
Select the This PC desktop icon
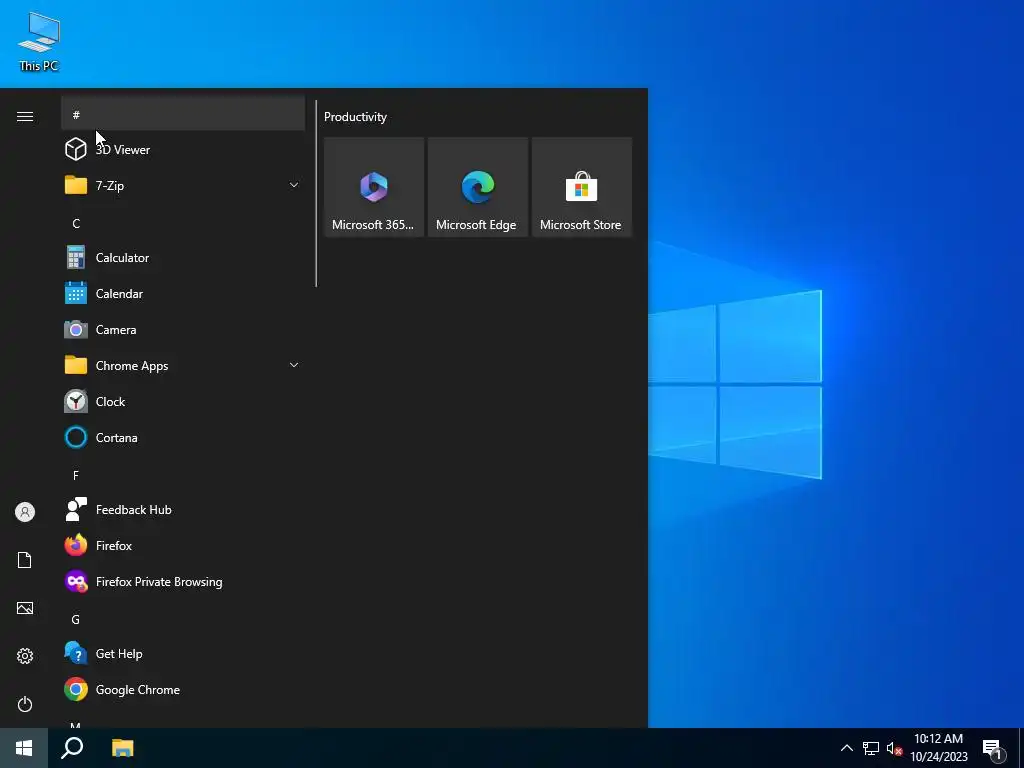click(x=39, y=41)
